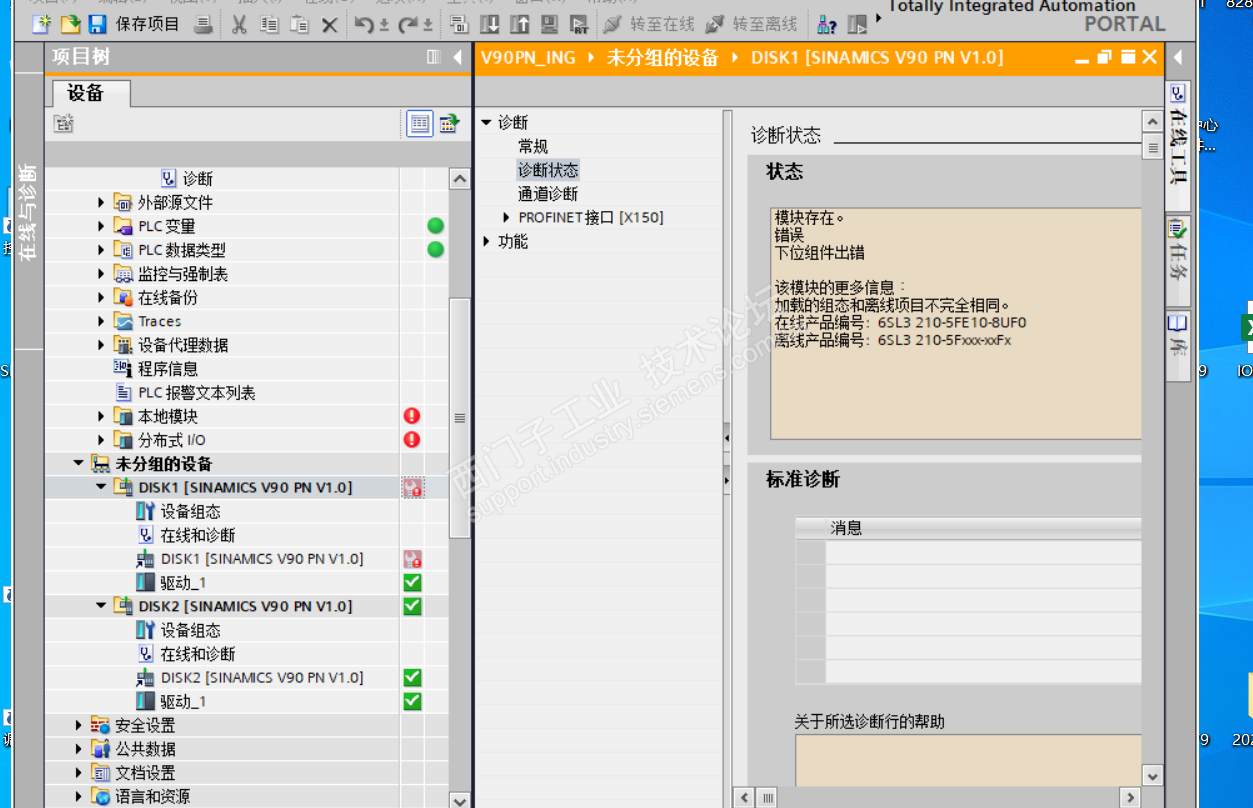Select 设备组态 under DISK1
The image size is (1253, 808).
point(190,511)
